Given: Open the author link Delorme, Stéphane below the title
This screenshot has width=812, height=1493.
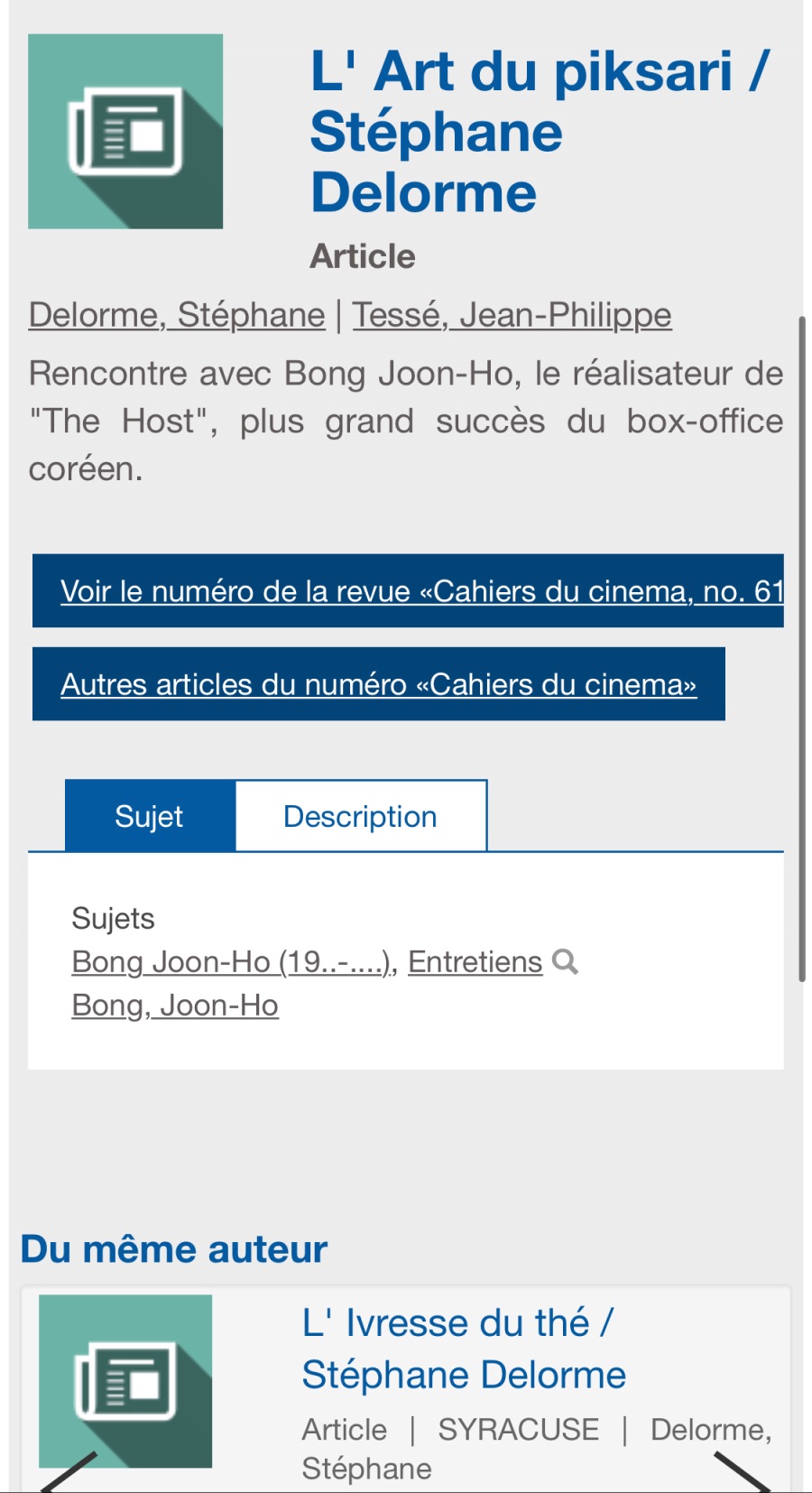Looking at the screenshot, I should [177, 315].
